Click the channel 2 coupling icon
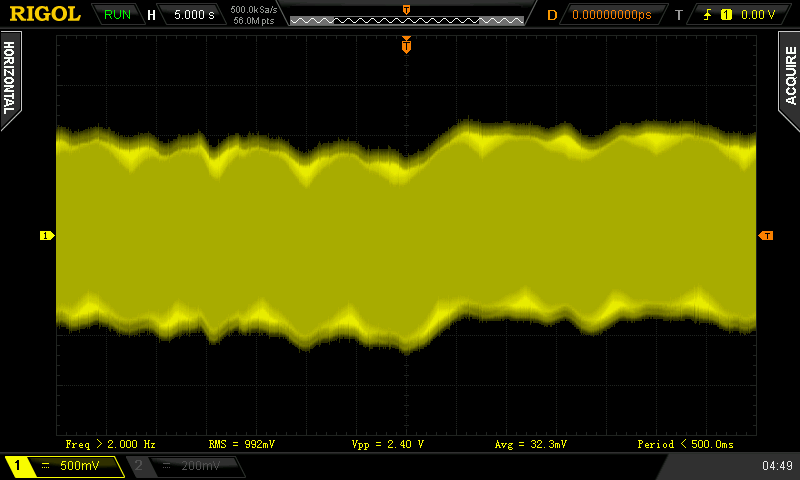800x480 pixels. pyautogui.click(x=166, y=466)
